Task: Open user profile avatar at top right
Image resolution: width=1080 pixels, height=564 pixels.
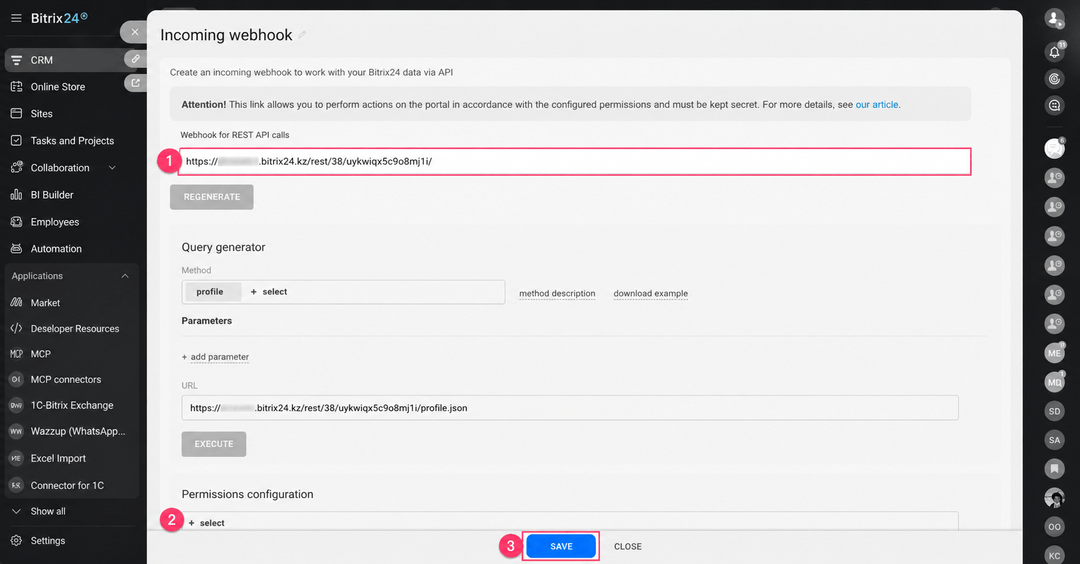Action: (1054, 18)
